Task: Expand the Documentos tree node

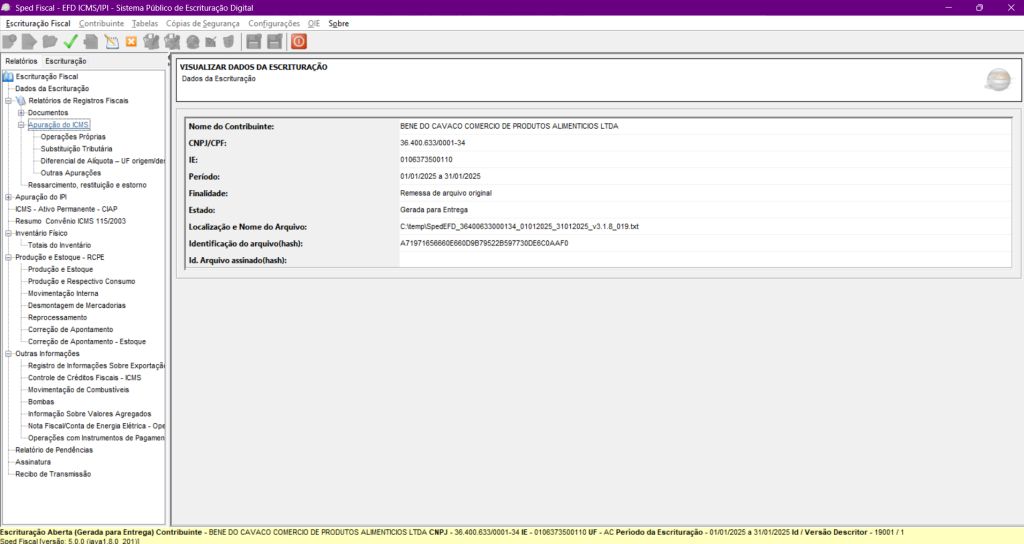Action: (21, 113)
